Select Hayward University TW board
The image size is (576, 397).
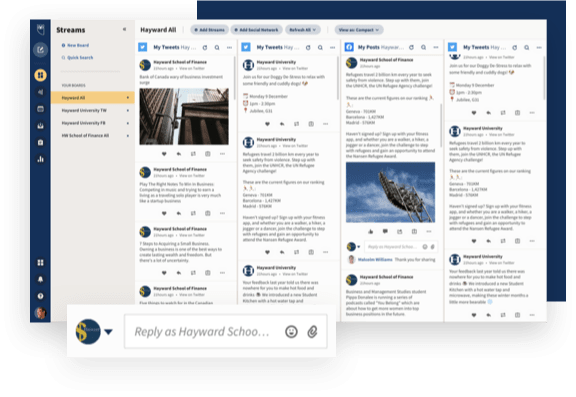(93, 110)
